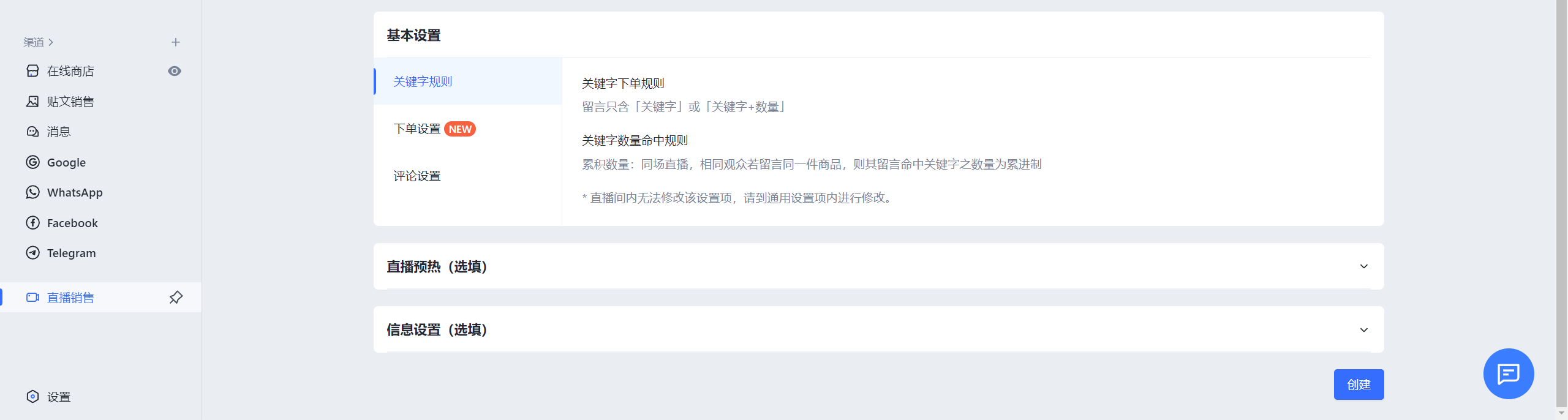This screenshot has height=420, width=1568.
Task: Expand the 直播预热（选填）section
Action: (878, 266)
